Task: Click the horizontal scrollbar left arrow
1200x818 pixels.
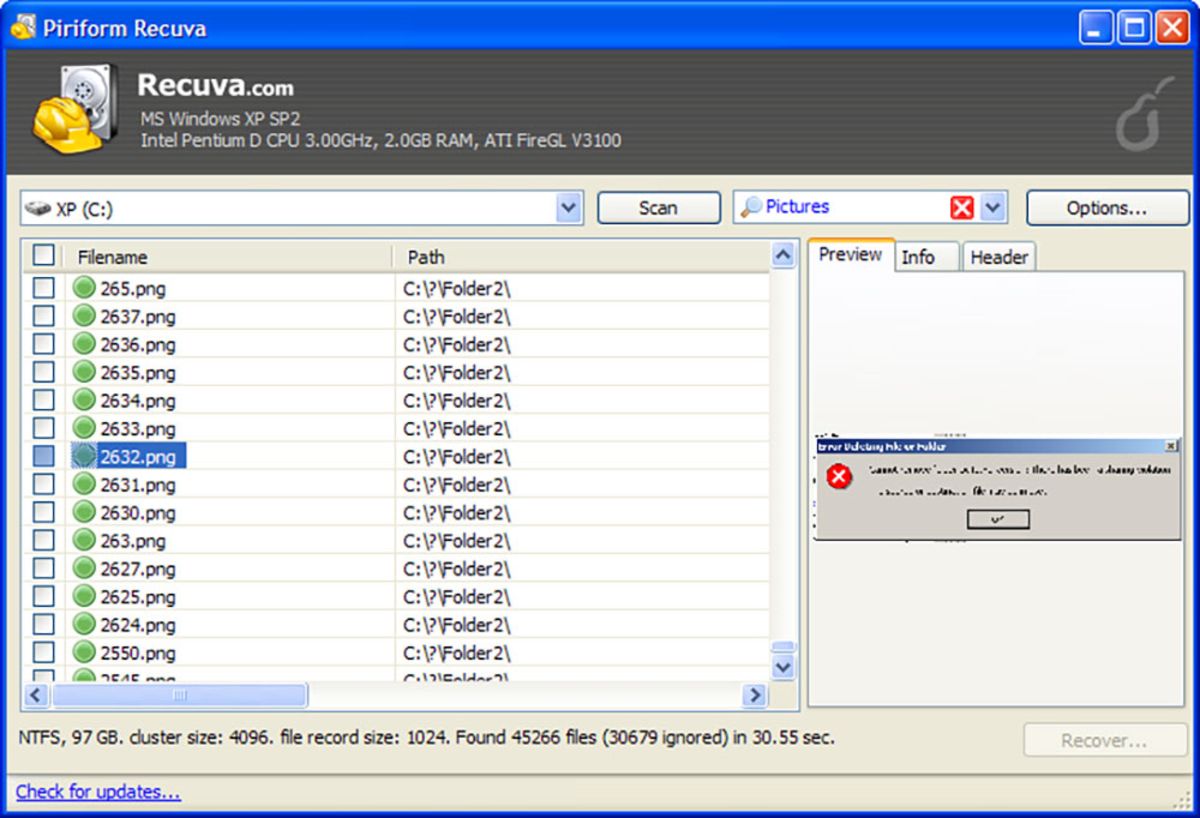Action: [x=36, y=694]
